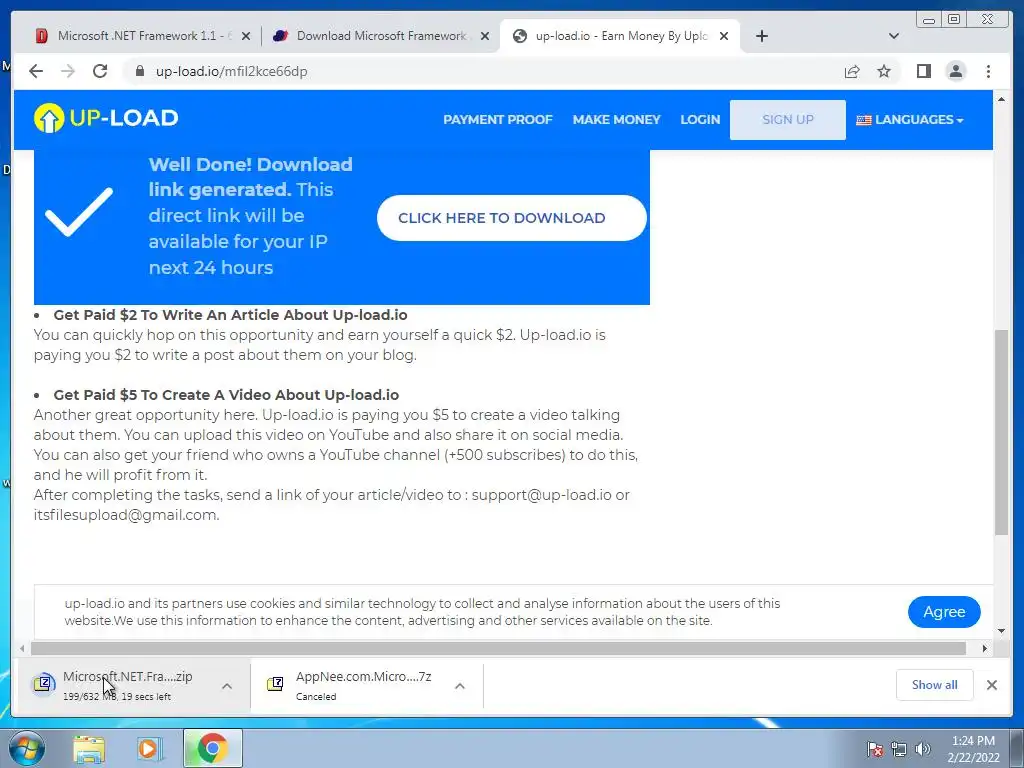Click the Microsoft.NET.Fra zip file icon

click(44, 684)
